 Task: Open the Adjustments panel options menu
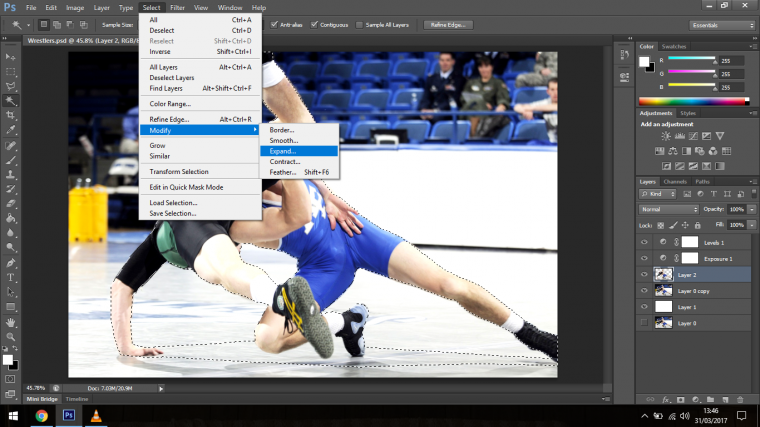point(753,113)
